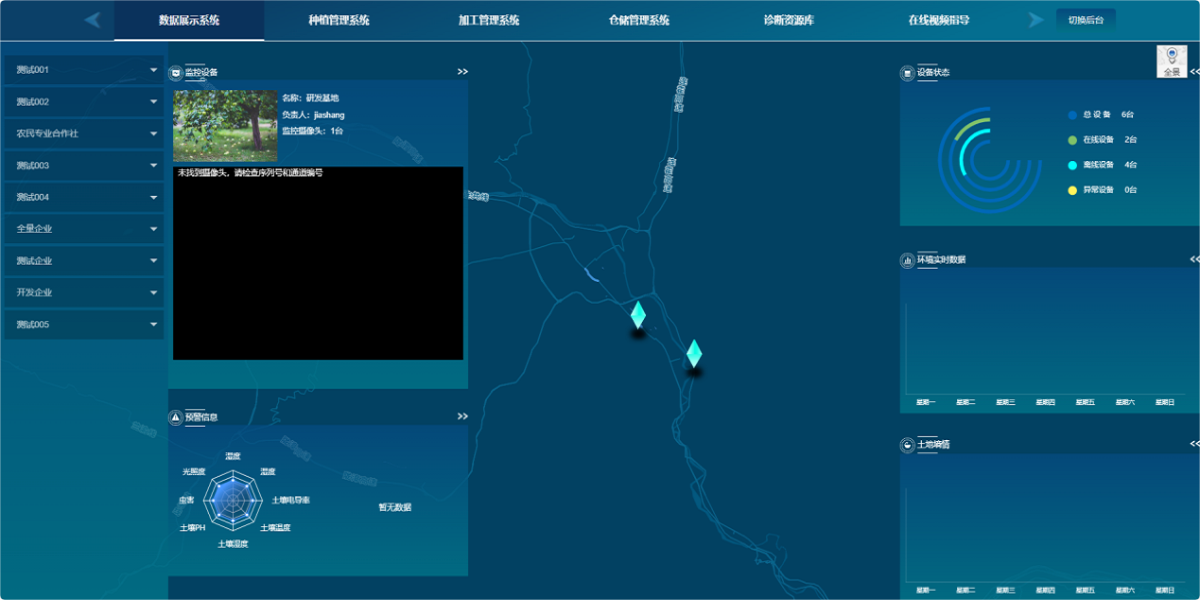The image size is (1200, 600).
Task: Click the left navigation arrow in top bar
Action: tap(93, 20)
